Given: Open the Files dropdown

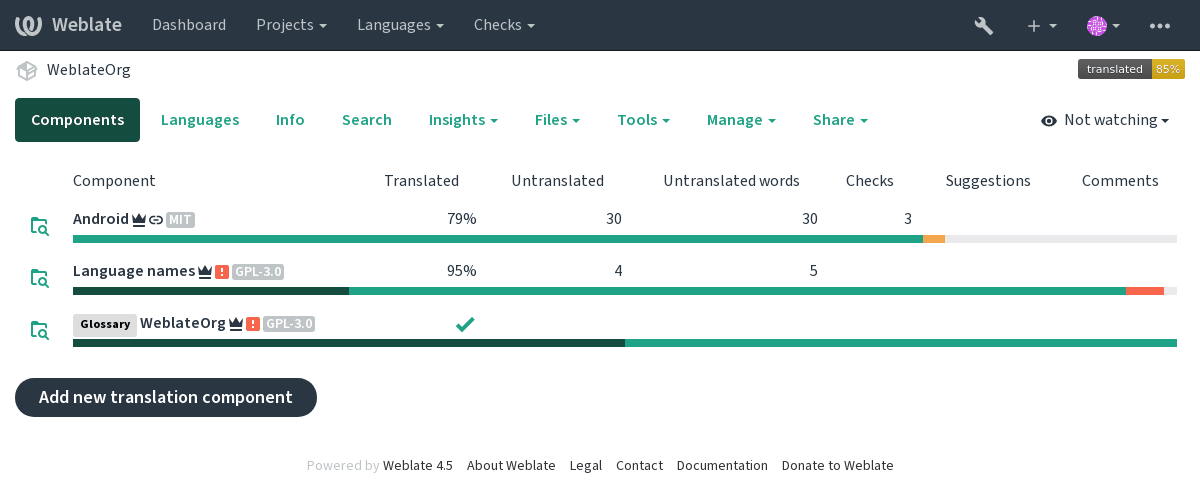Looking at the screenshot, I should pos(557,120).
